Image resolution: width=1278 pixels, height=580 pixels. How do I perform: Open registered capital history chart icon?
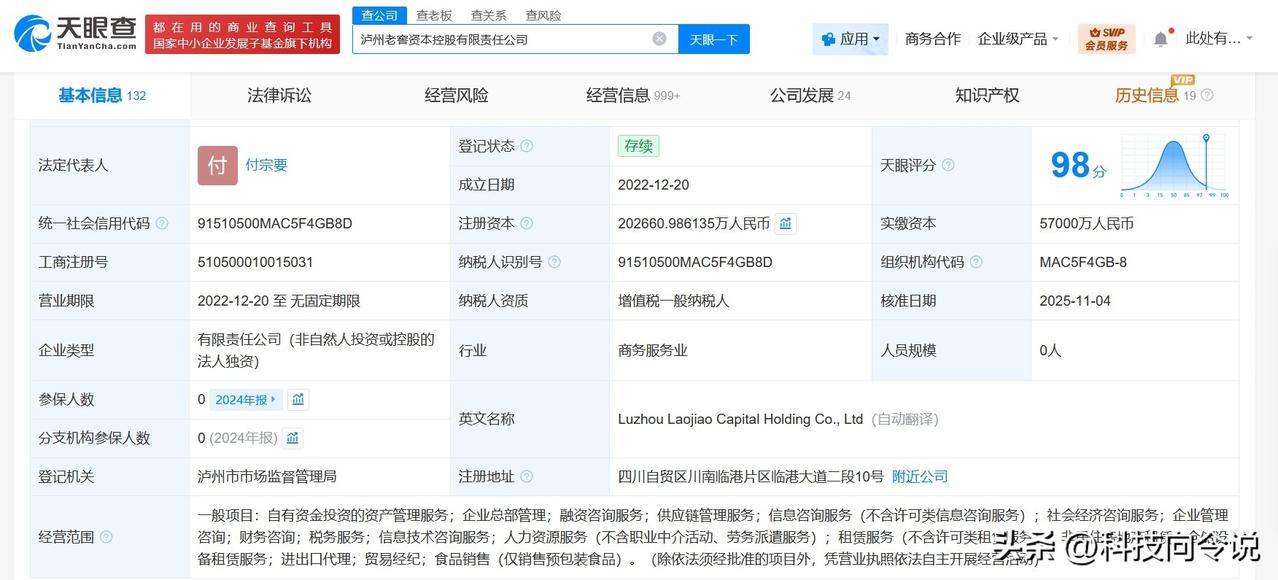pyautogui.click(x=785, y=223)
